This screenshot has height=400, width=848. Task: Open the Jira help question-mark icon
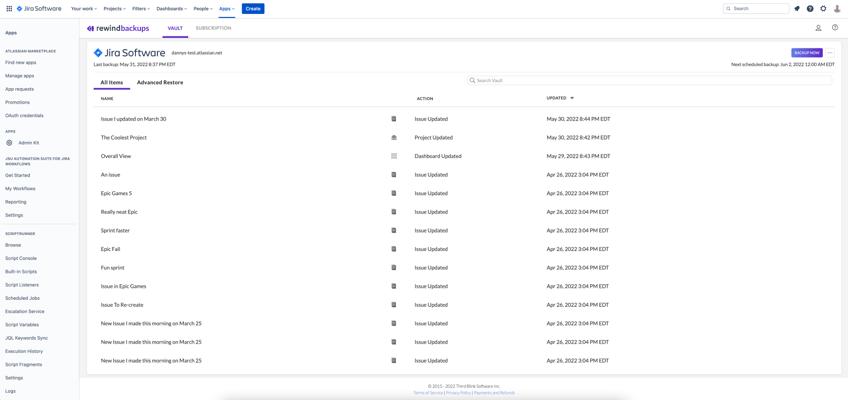[x=810, y=9]
